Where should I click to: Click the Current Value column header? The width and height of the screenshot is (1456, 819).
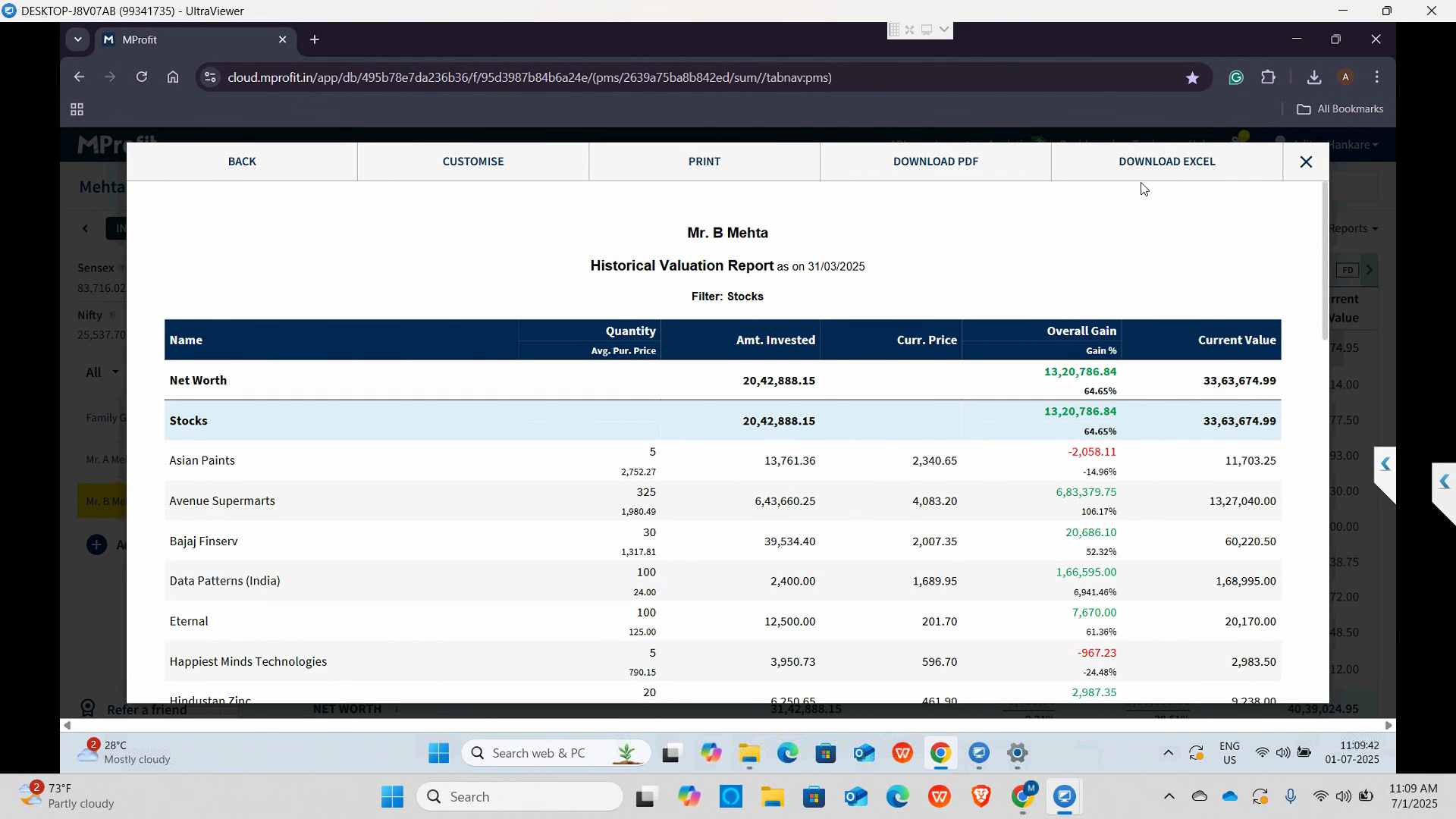click(1237, 340)
